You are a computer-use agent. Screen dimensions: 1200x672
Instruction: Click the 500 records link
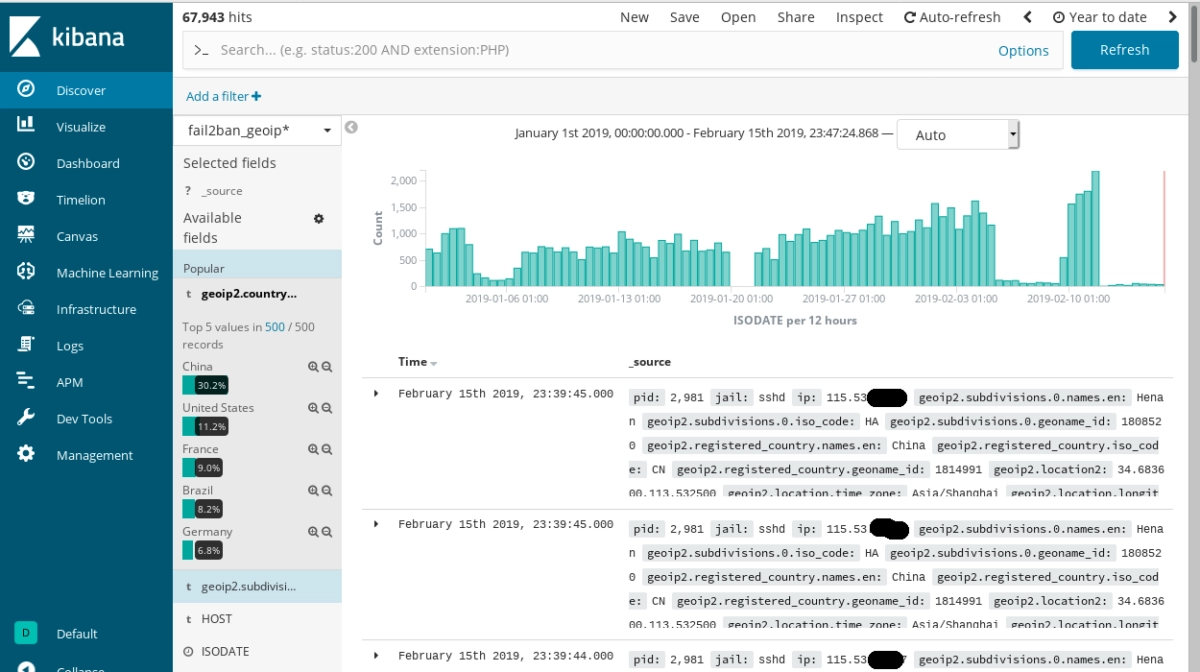(x=275, y=327)
